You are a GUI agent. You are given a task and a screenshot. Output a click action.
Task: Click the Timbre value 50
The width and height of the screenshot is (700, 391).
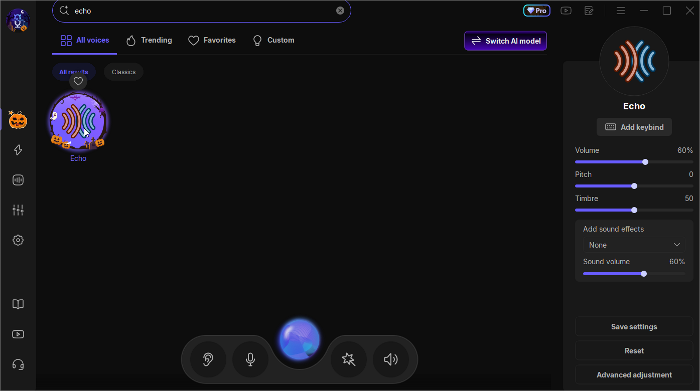(x=689, y=199)
